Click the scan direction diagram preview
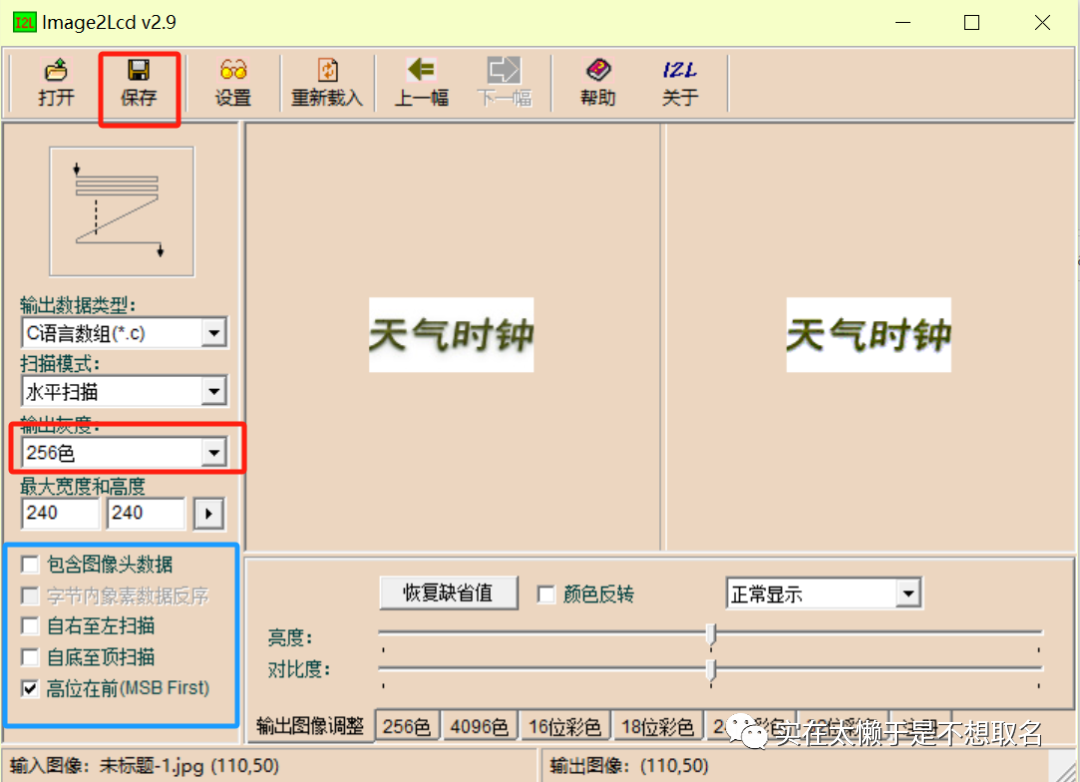Screen dimensions: 1080x782 point(121,211)
